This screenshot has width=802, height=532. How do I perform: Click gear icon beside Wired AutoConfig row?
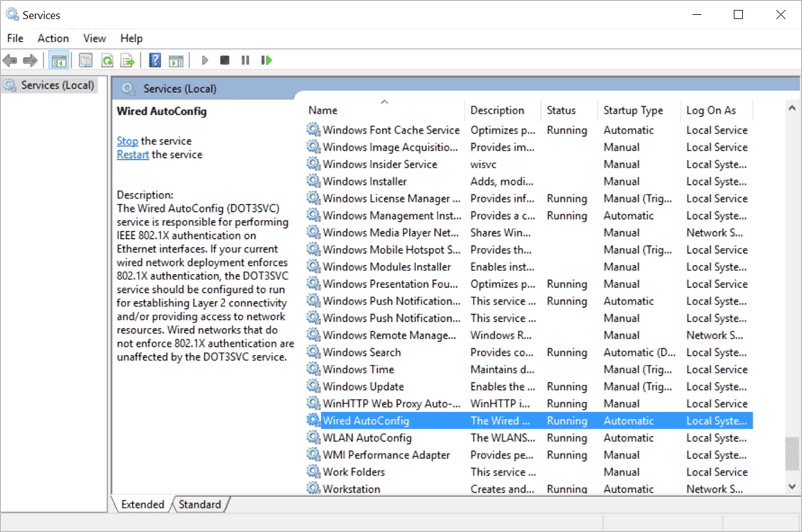[x=314, y=420]
